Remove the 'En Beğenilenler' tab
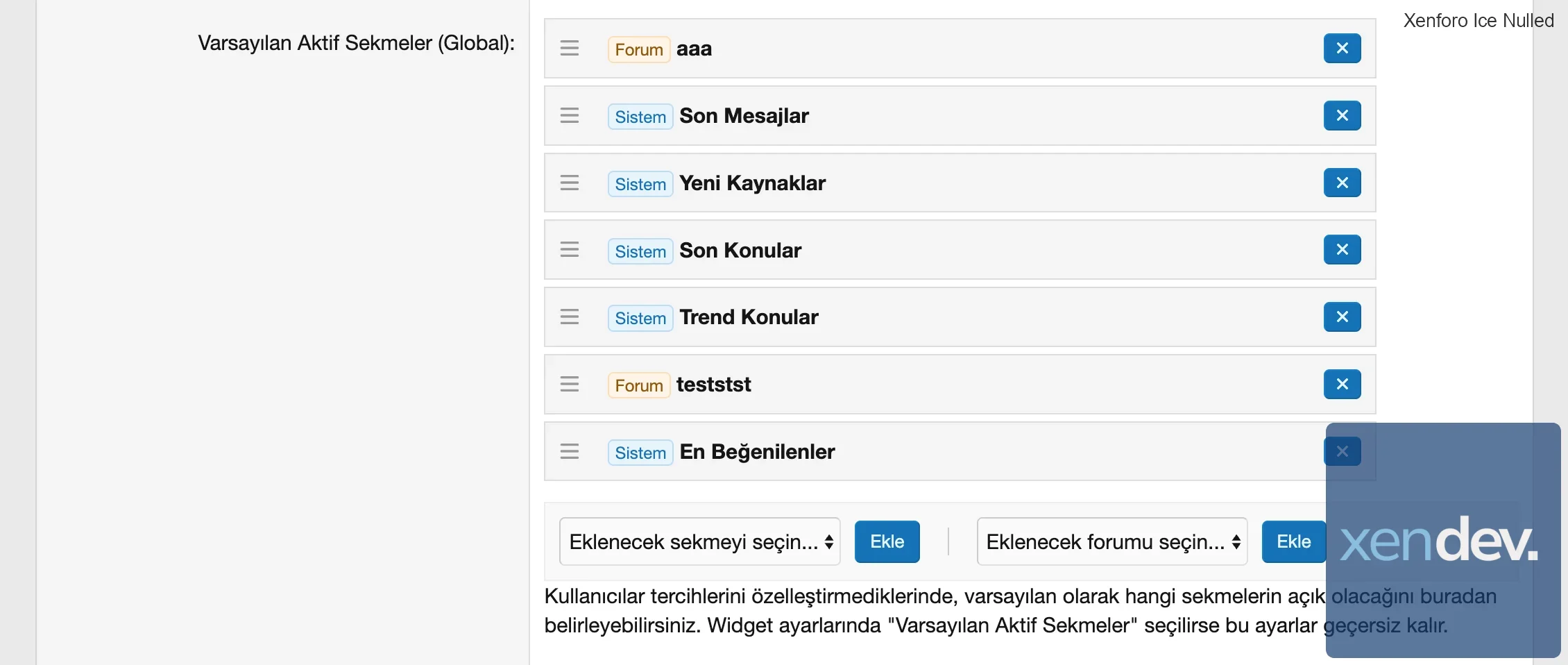This screenshot has width=1568, height=665. tap(1342, 451)
